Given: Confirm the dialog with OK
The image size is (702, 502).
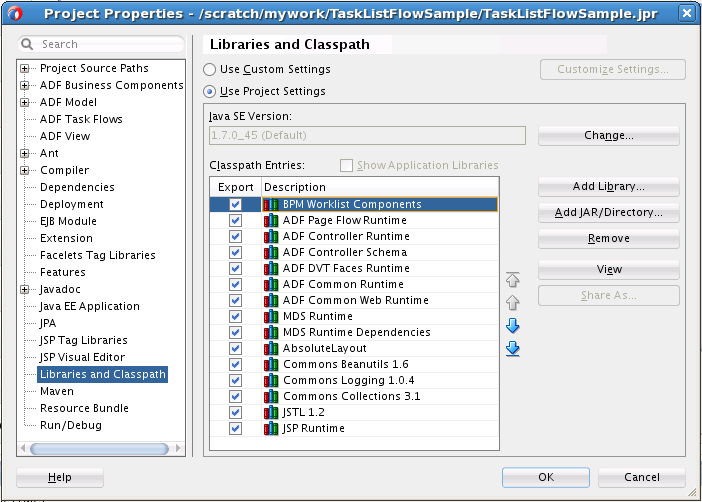Looking at the screenshot, I should point(546,477).
